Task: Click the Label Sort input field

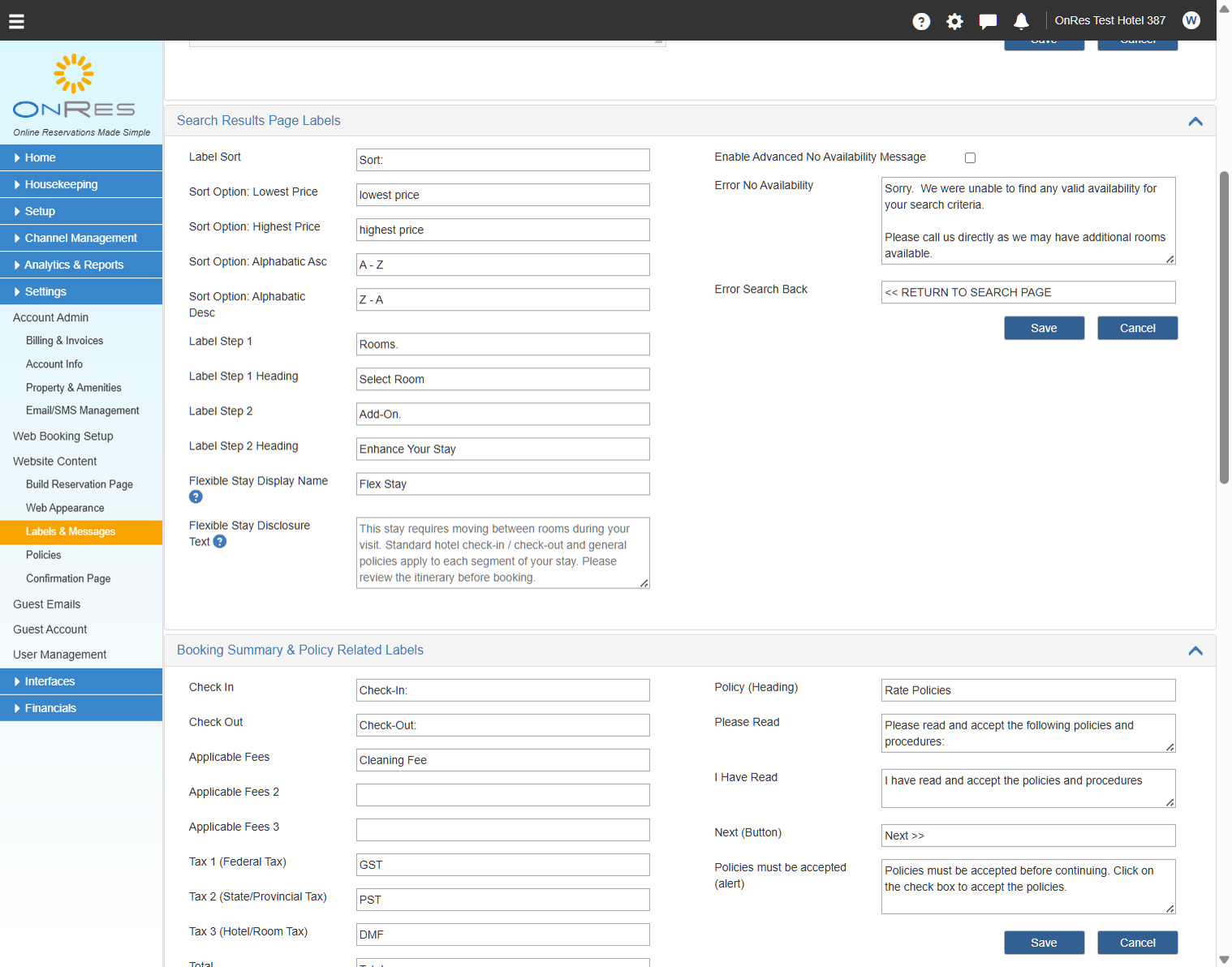Action: (503, 160)
